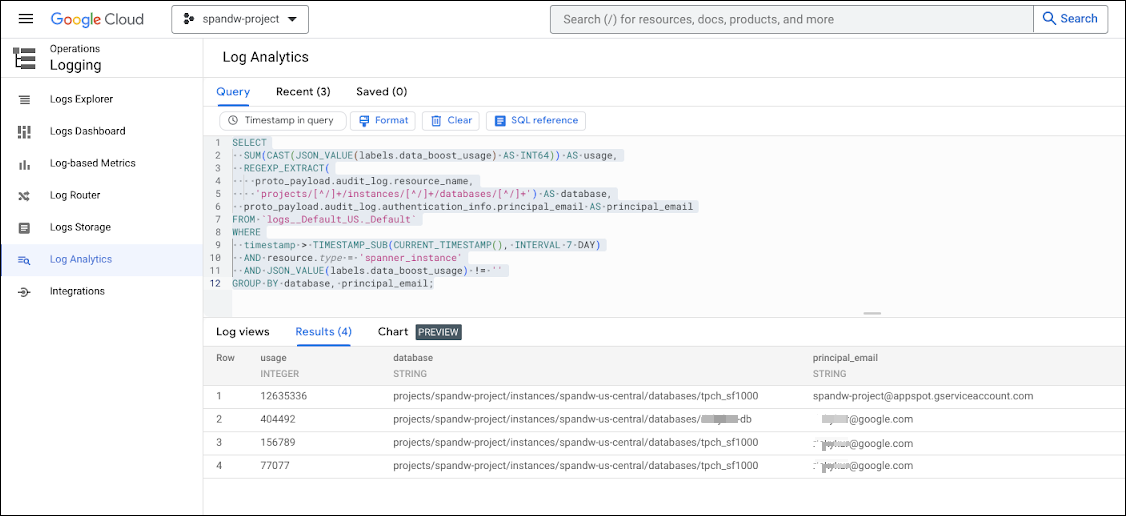Viewport: 1126px width, 516px height.
Task: Click the Log Router icon
Action: point(25,195)
